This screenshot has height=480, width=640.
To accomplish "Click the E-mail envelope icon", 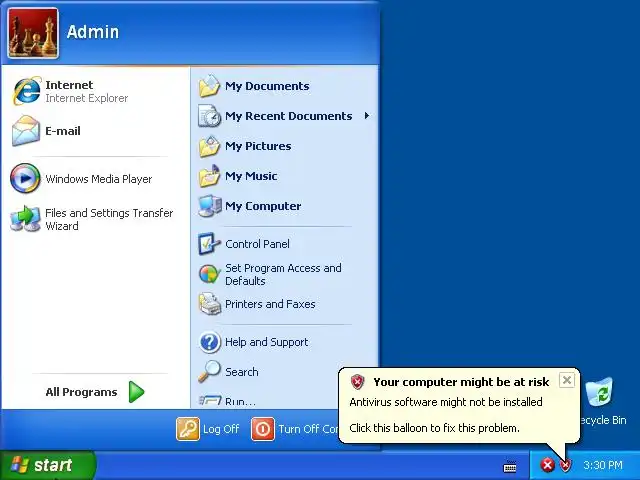I will point(26,131).
